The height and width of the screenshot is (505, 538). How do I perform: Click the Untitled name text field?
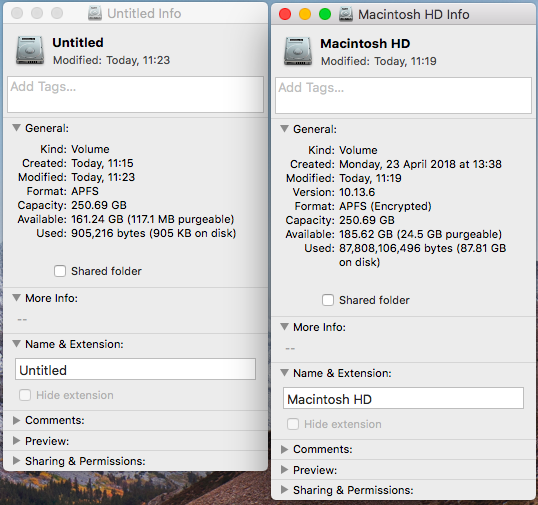tap(135, 369)
